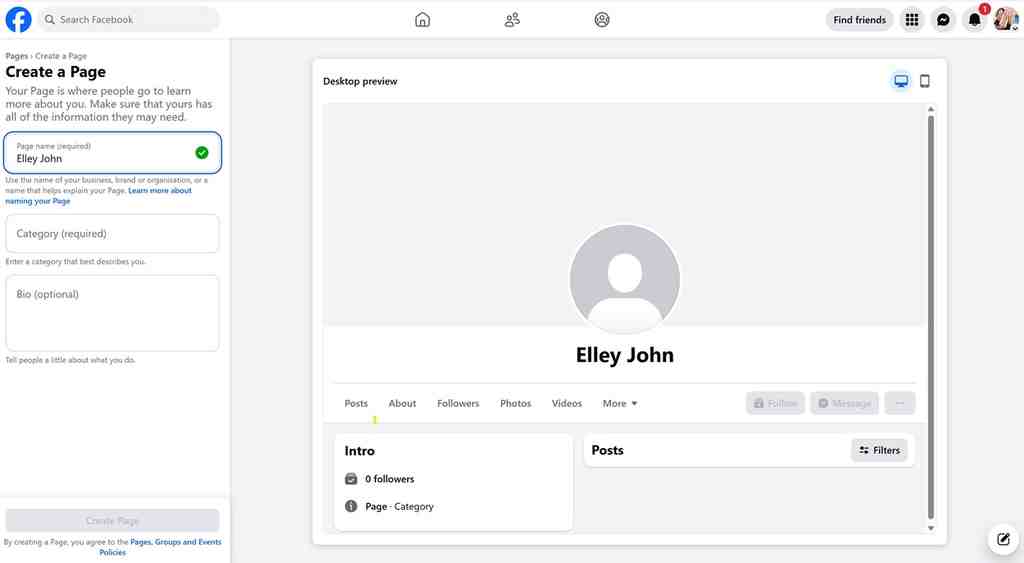Open the Notifications bell
The width and height of the screenshot is (1024, 563).
coord(974,20)
